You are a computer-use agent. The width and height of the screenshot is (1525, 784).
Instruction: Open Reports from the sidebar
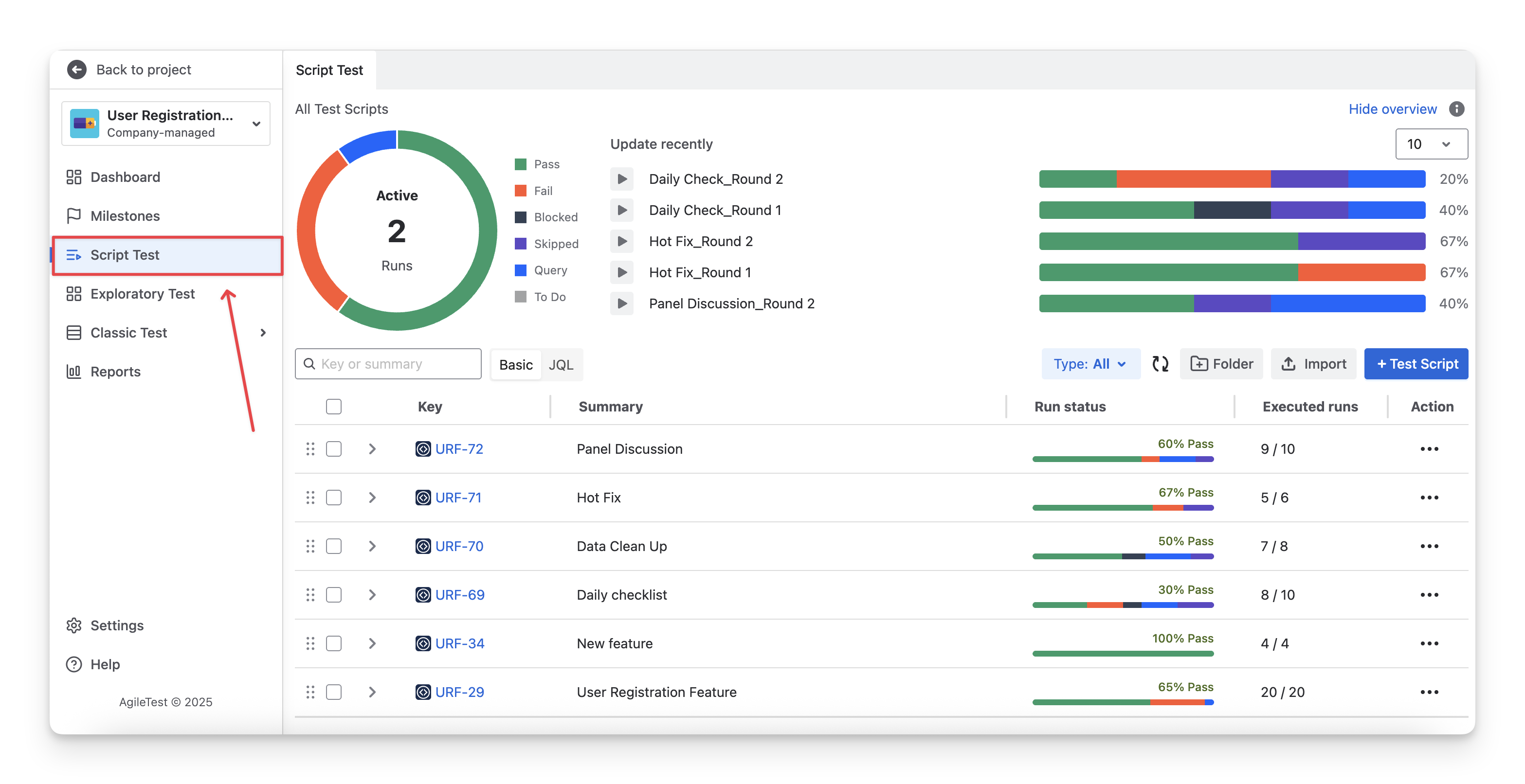[x=115, y=372]
